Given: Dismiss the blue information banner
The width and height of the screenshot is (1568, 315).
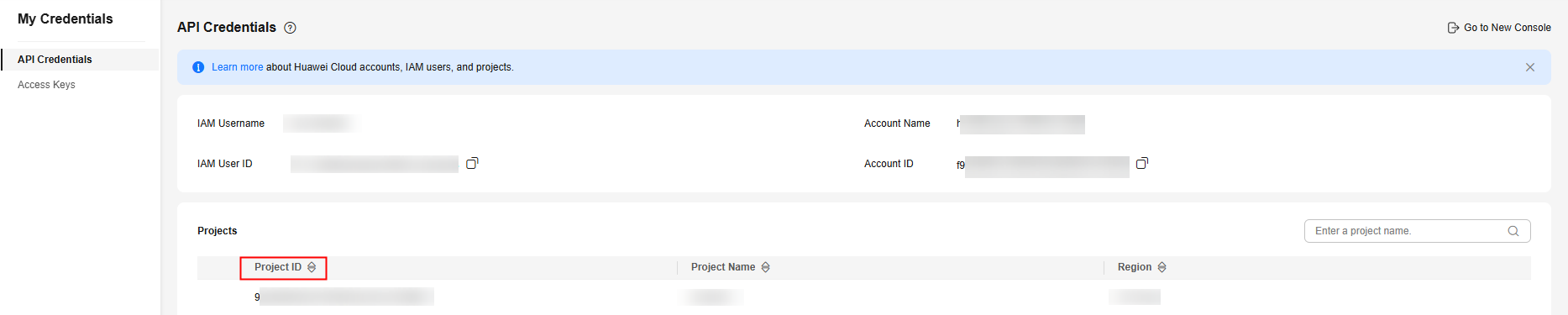Looking at the screenshot, I should (x=1530, y=67).
